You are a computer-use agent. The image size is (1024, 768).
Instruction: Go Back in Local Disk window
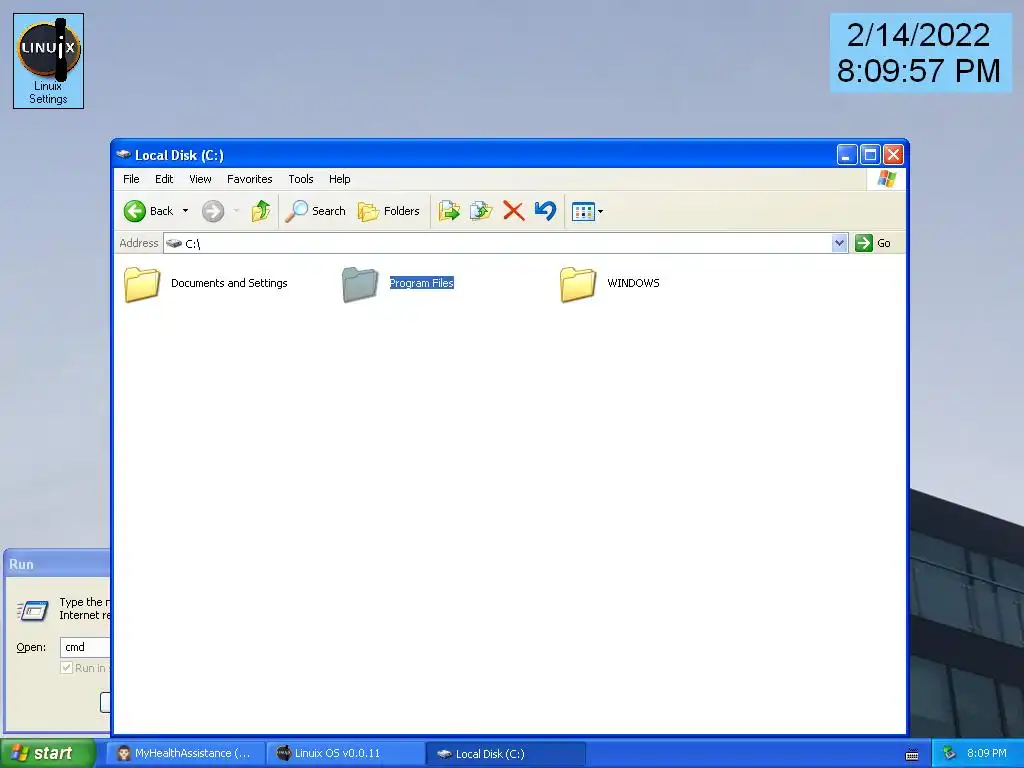[x=149, y=211]
